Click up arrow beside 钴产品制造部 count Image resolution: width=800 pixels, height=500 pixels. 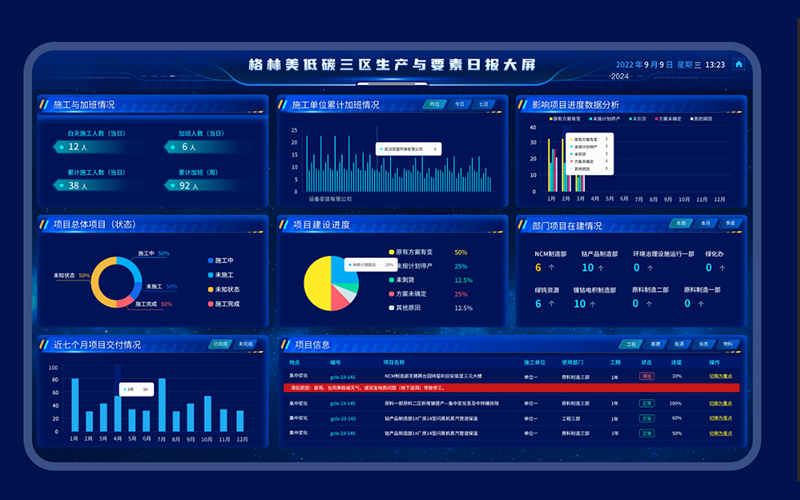pyautogui.click(x=601, y=268)
